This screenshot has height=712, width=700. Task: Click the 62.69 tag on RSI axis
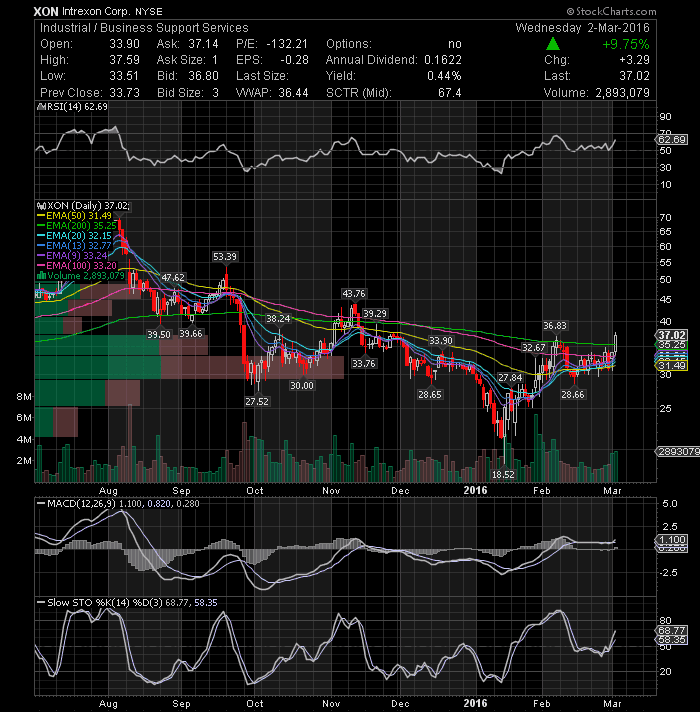tap(672, 139)
